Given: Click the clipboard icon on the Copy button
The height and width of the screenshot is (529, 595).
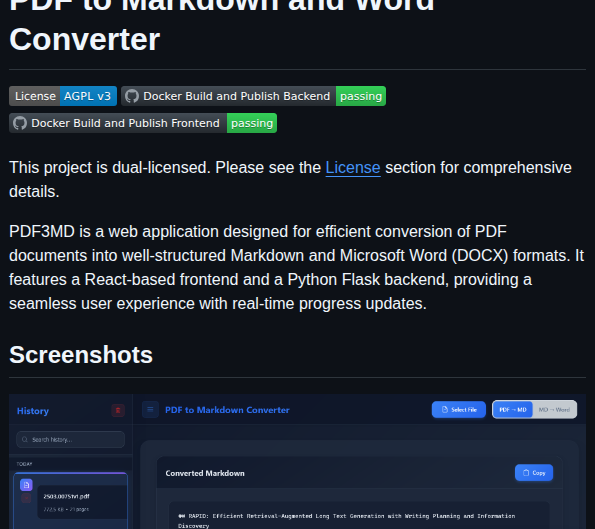Looking at the screenshot, I should [526, 473].
